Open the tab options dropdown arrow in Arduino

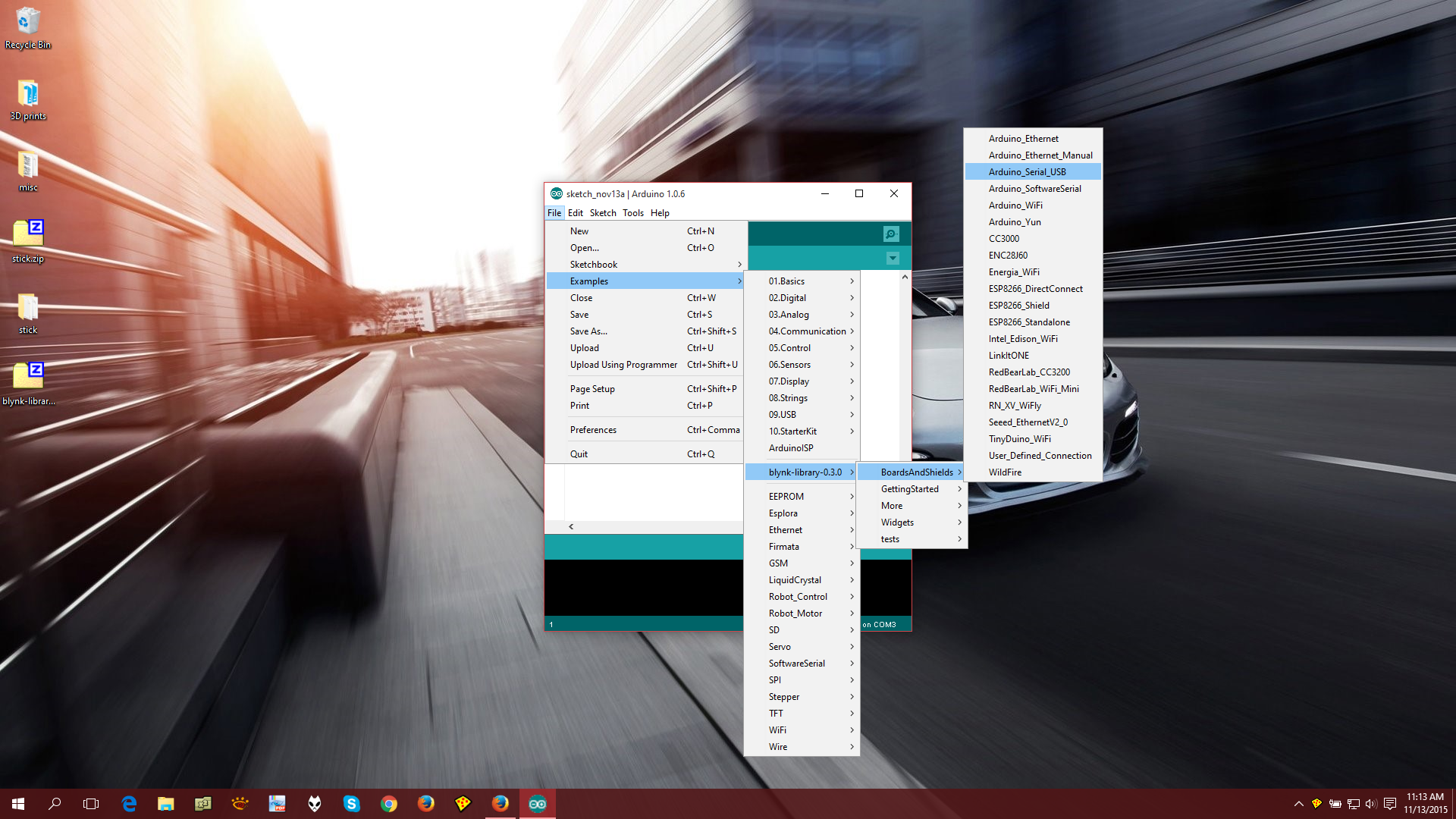(893, 259)
